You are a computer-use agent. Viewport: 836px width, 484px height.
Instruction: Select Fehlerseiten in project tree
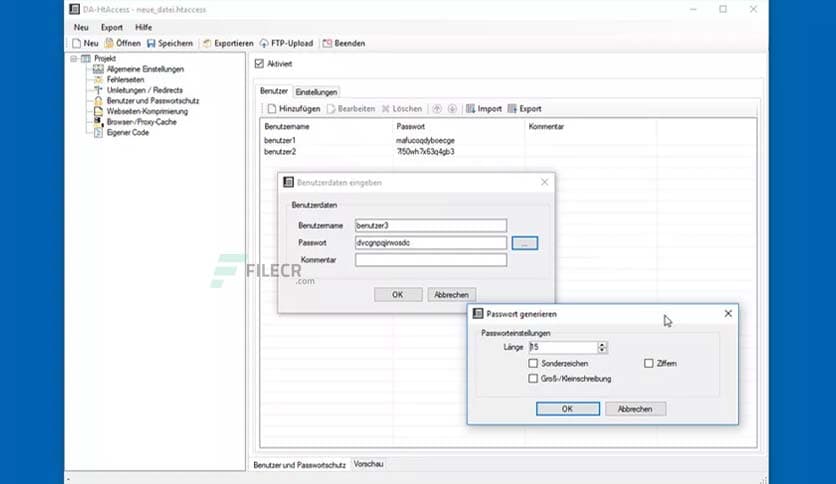point(125,79)
